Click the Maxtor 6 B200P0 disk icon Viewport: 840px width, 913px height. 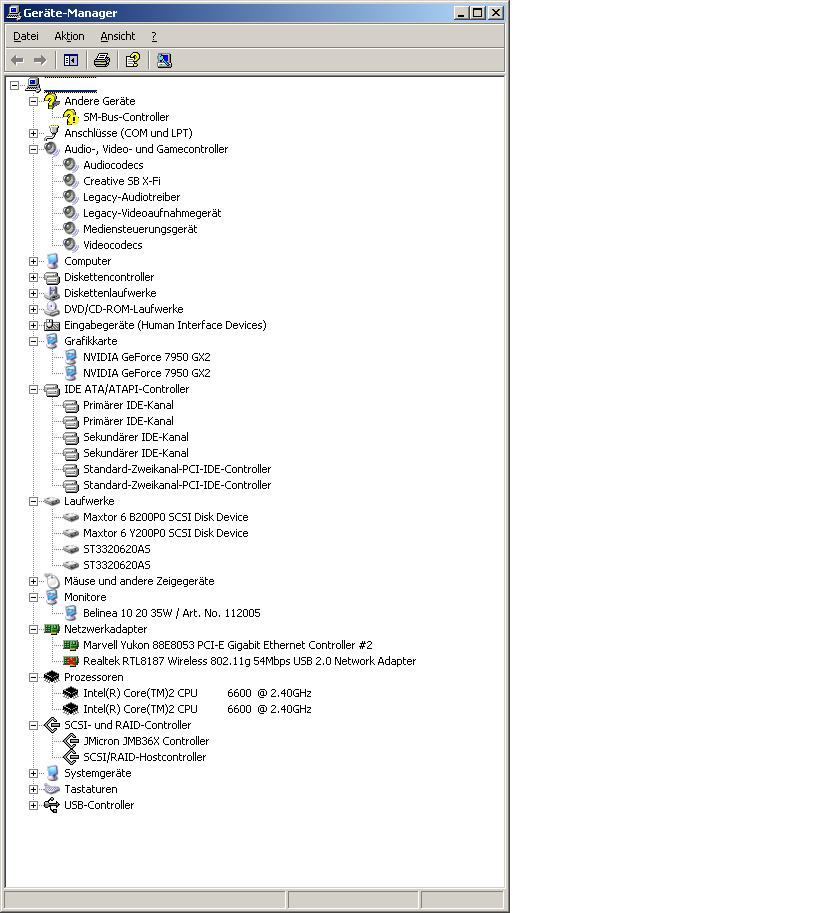coord(70,516)
